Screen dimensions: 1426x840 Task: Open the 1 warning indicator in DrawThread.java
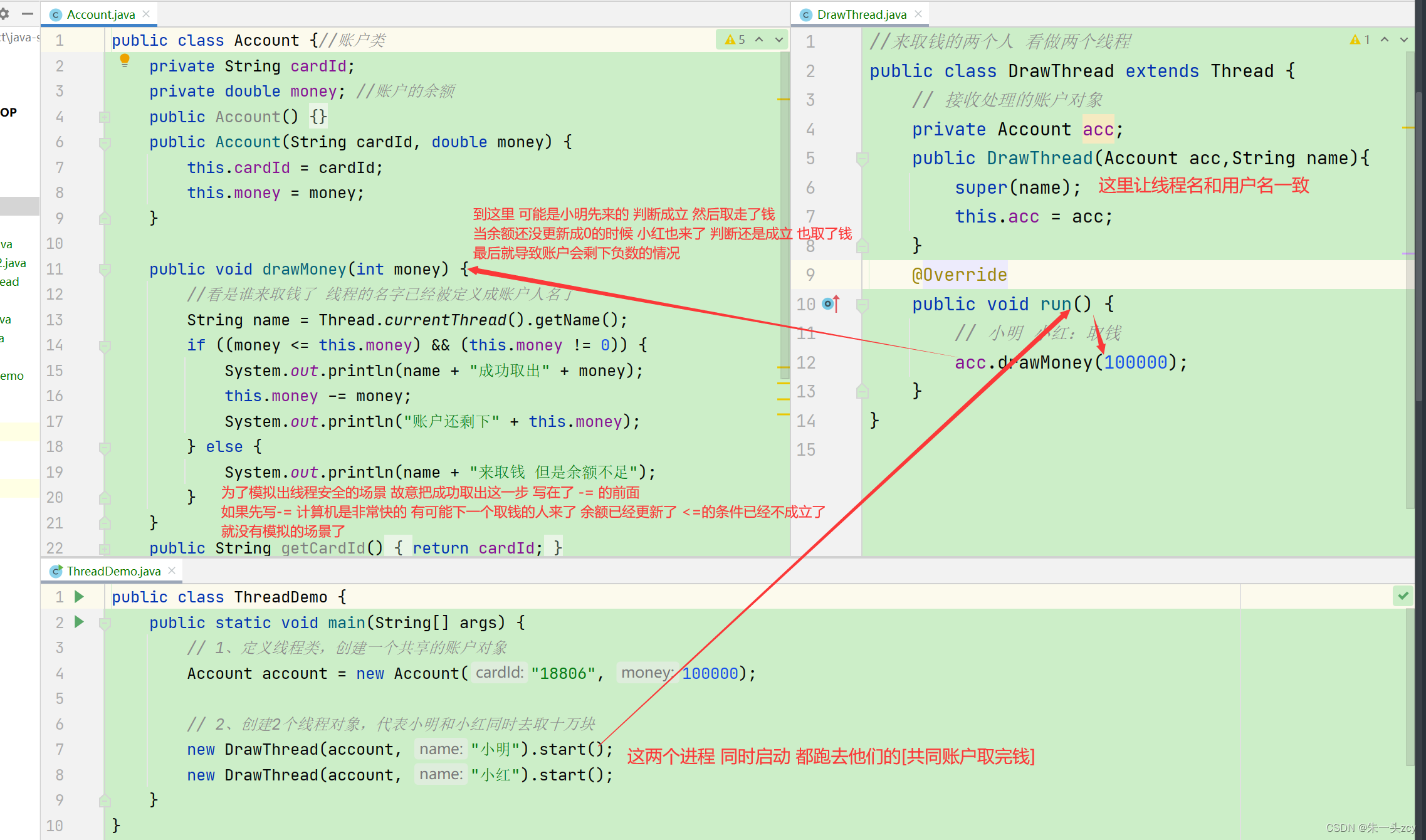[x=1360, y=39]
